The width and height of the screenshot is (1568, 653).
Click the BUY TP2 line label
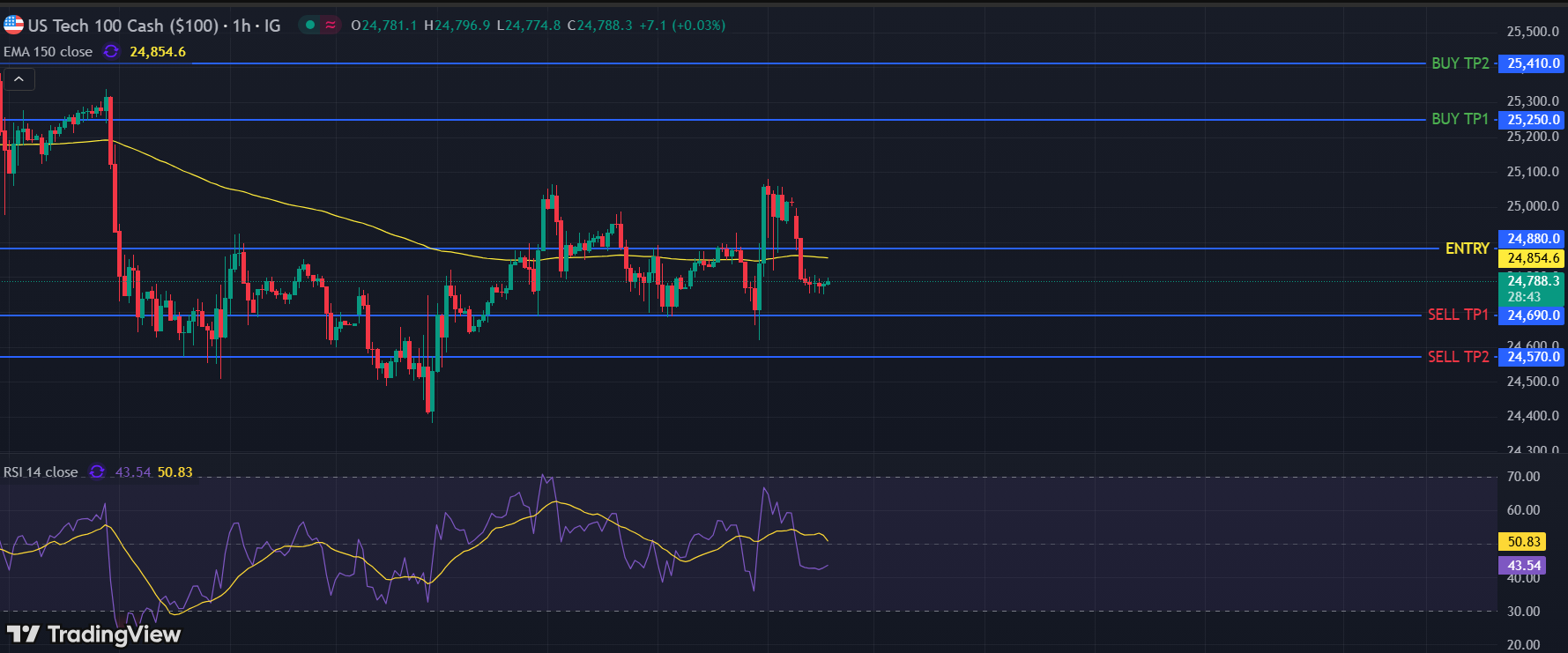(x=1460, y=63)
